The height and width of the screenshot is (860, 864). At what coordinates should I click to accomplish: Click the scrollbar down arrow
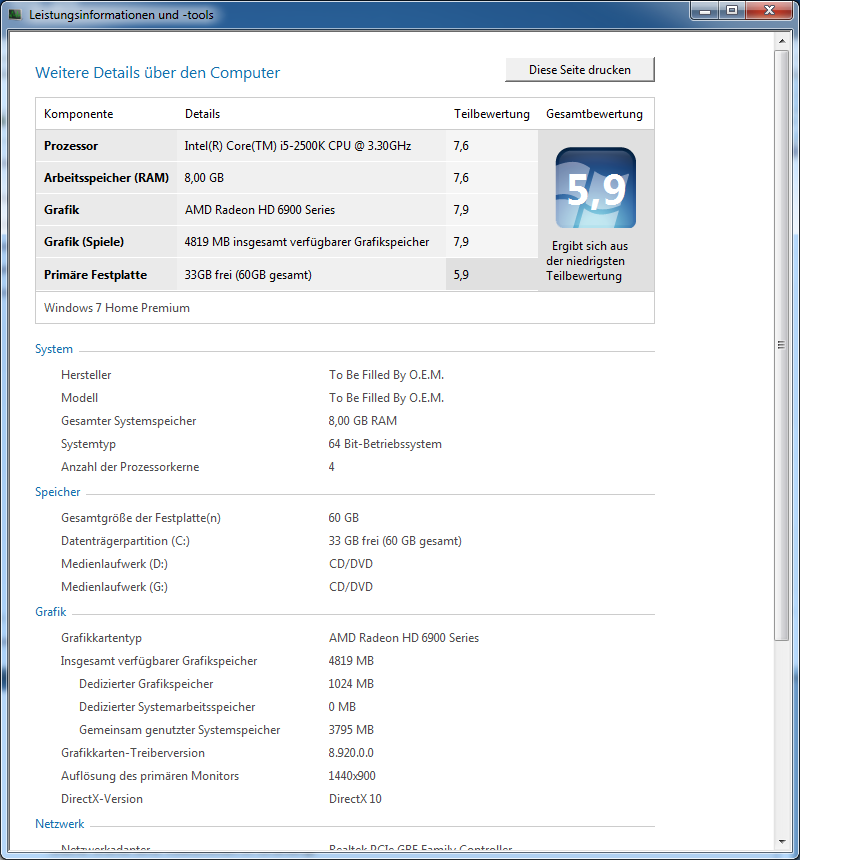click(782, 841)
